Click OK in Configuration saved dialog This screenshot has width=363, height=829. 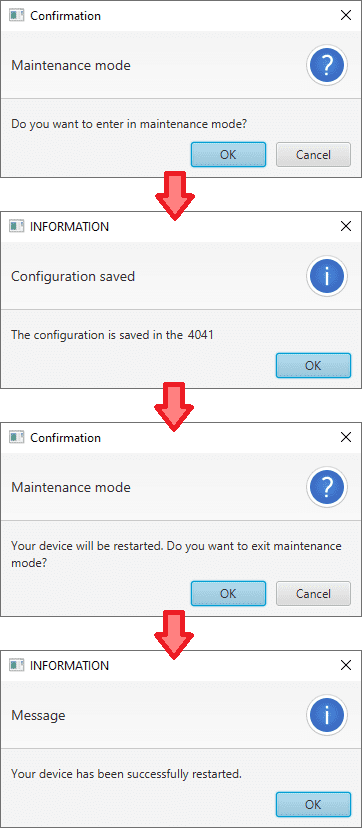(313, 365)
